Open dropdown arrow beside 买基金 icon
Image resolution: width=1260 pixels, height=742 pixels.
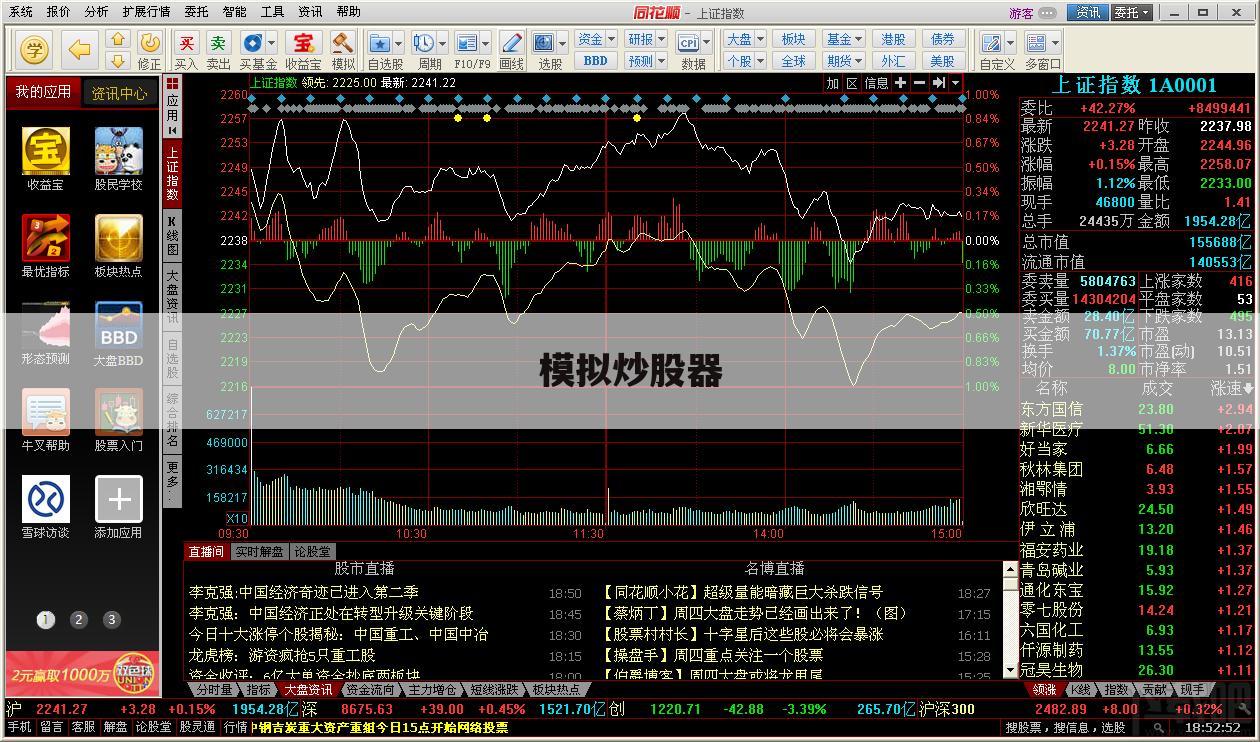pos(272,43)
